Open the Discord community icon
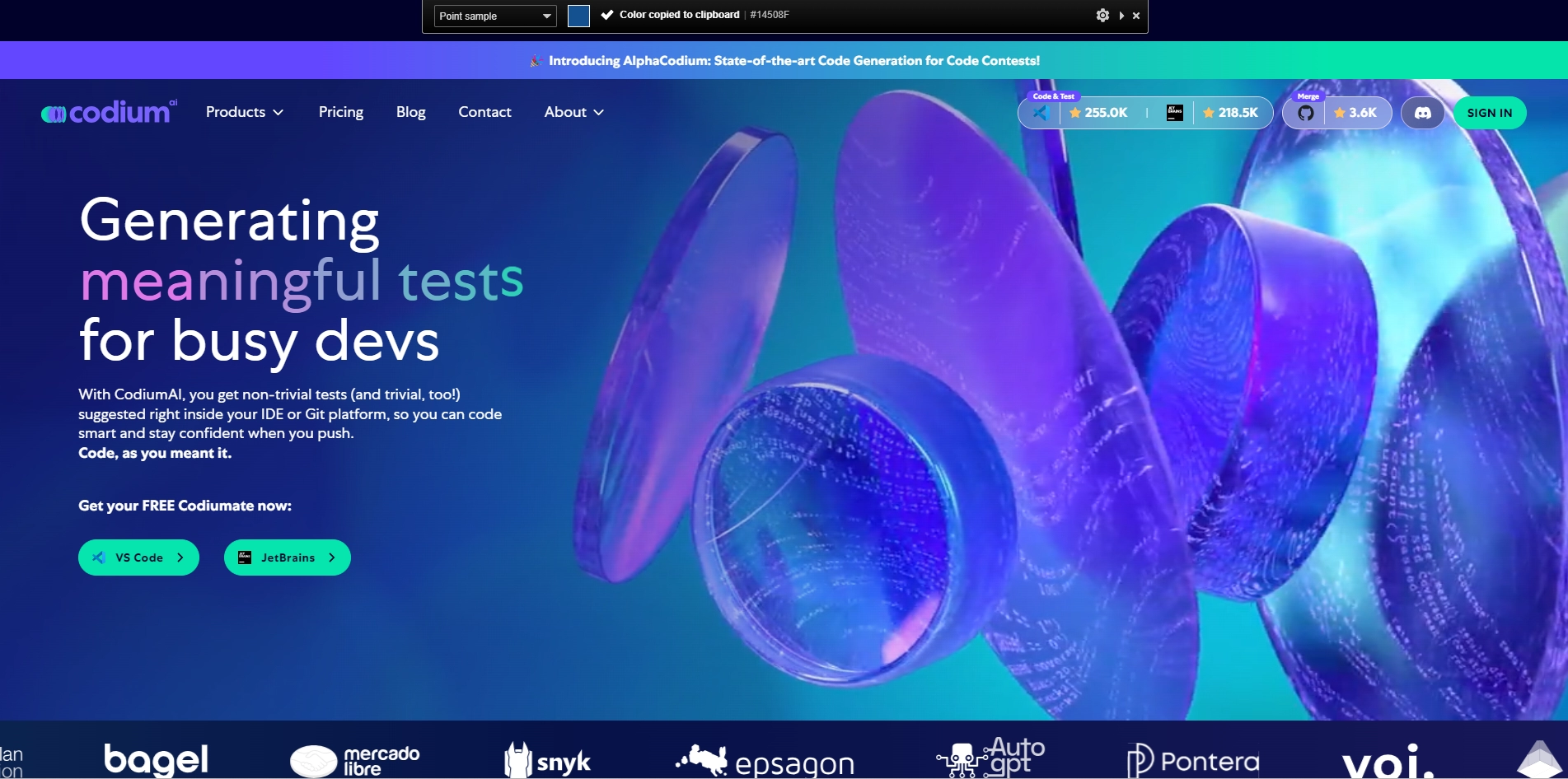Screen dimensions: 1568x779 point(1423,113)
